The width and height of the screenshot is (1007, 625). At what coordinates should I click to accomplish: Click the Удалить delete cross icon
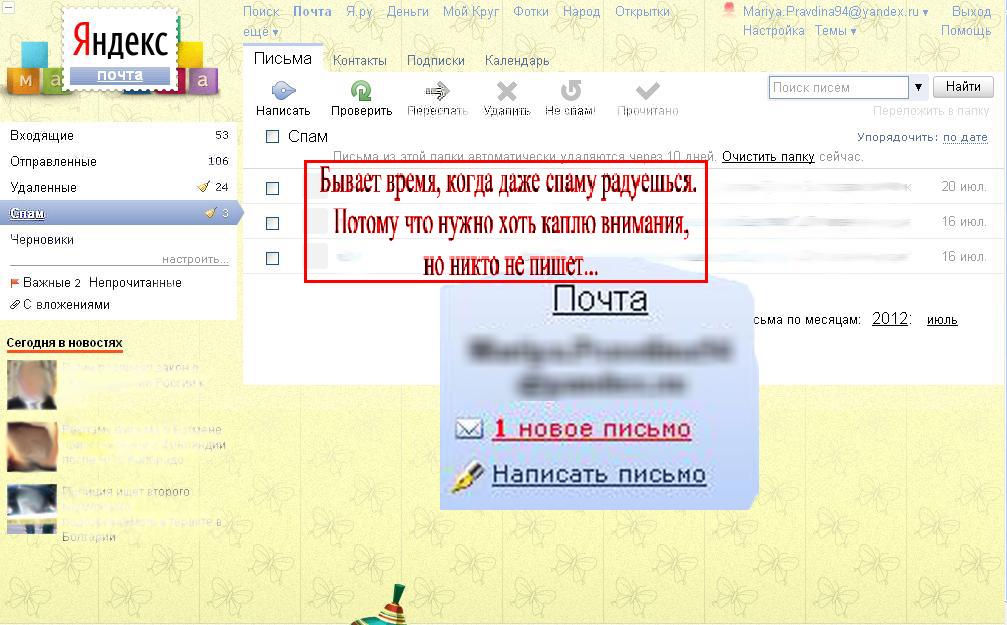(x=507, y=91)
